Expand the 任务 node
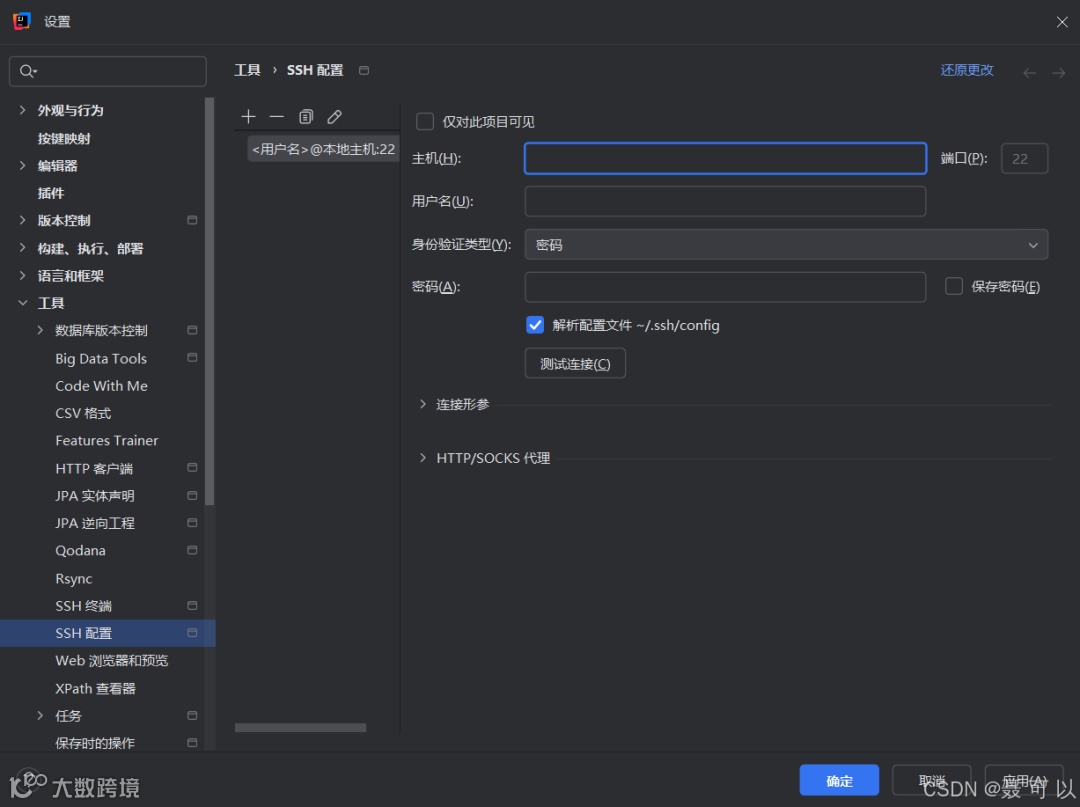The image size is (1080, 807). coord(40,716)
